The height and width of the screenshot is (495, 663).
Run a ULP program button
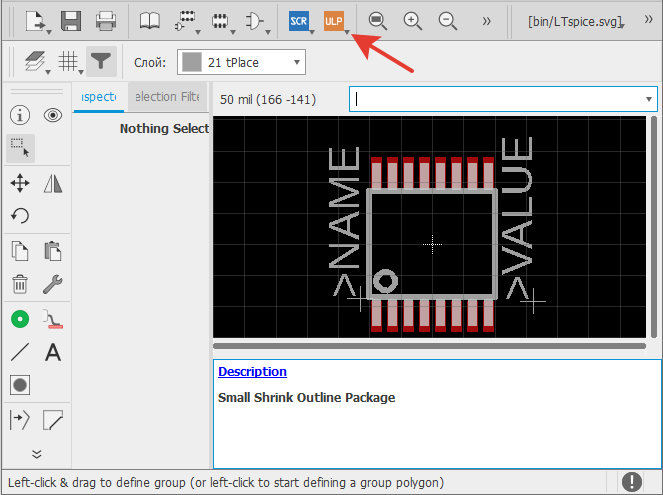click(334, 21)
